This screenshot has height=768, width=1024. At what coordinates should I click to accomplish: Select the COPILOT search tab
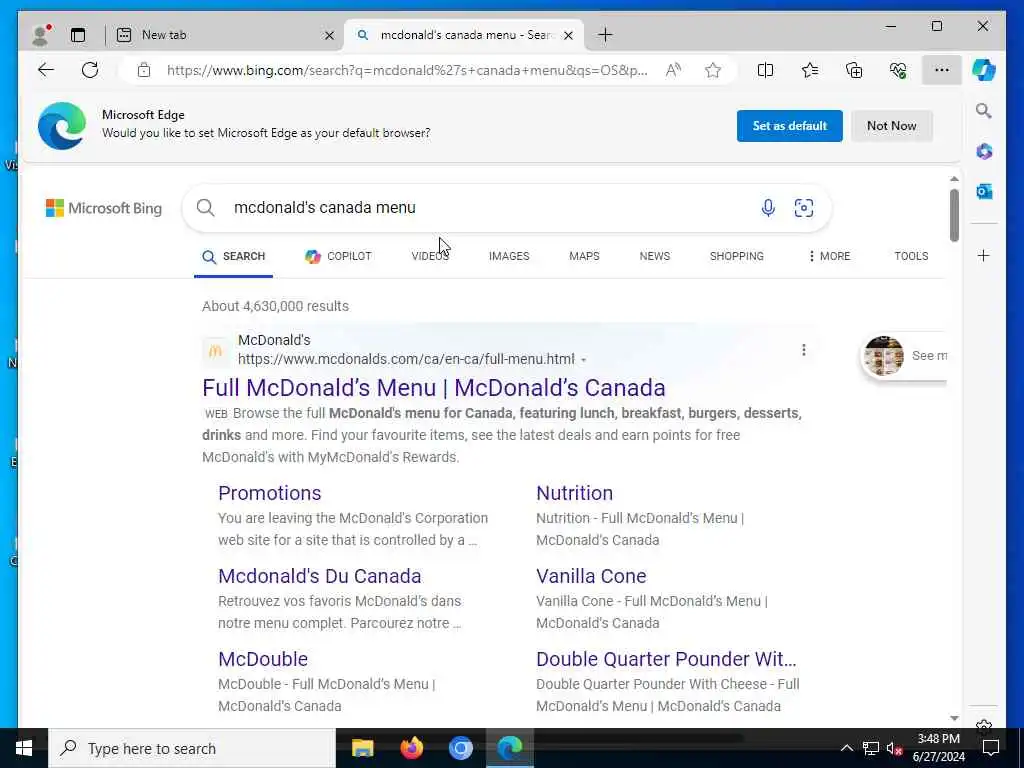click(338, 256)
